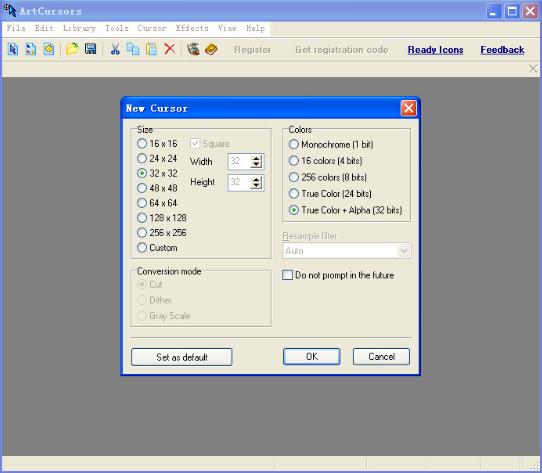
Task: Confirm the dialog with OK
Action: point(311,356)
